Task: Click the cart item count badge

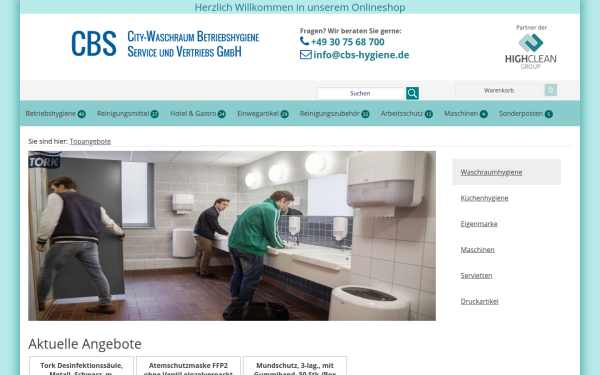Action: pos(551,90)
